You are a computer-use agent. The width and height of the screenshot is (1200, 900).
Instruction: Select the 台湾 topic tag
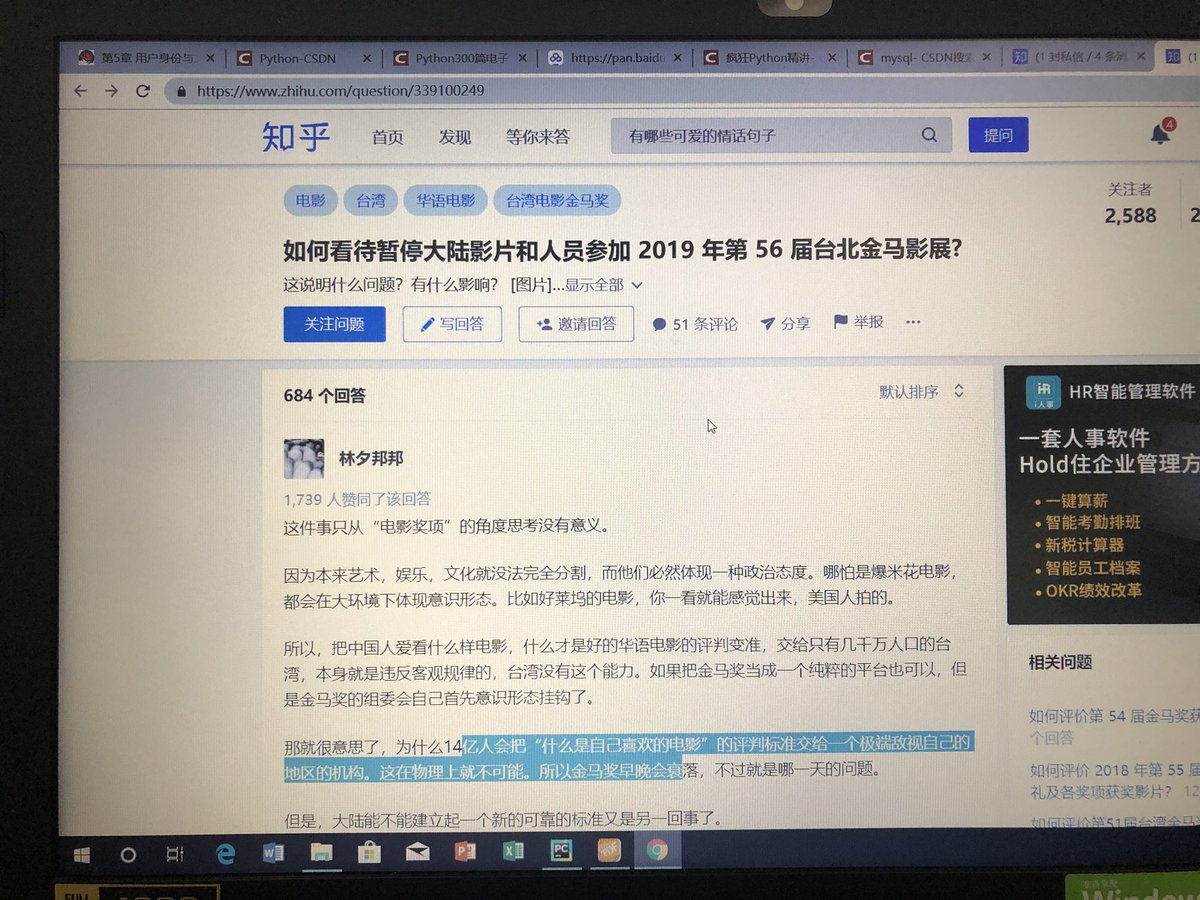[370, 201]
